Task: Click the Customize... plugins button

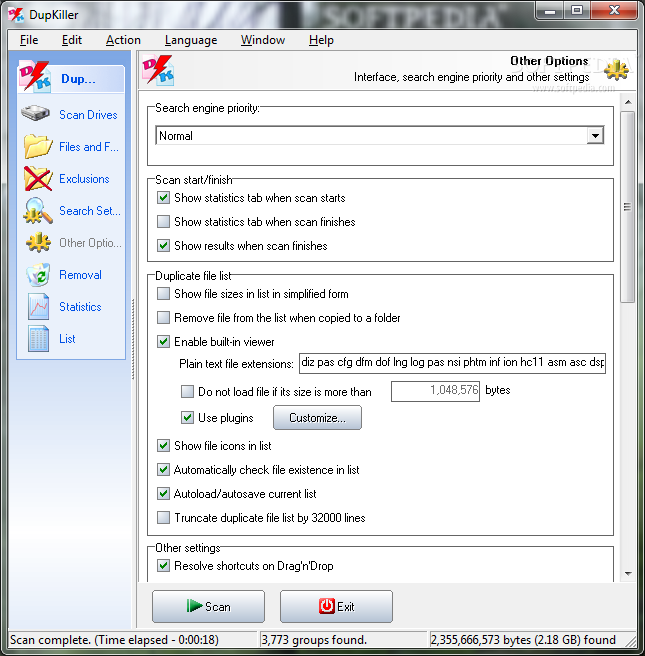Action: click(x=317, y=418)
